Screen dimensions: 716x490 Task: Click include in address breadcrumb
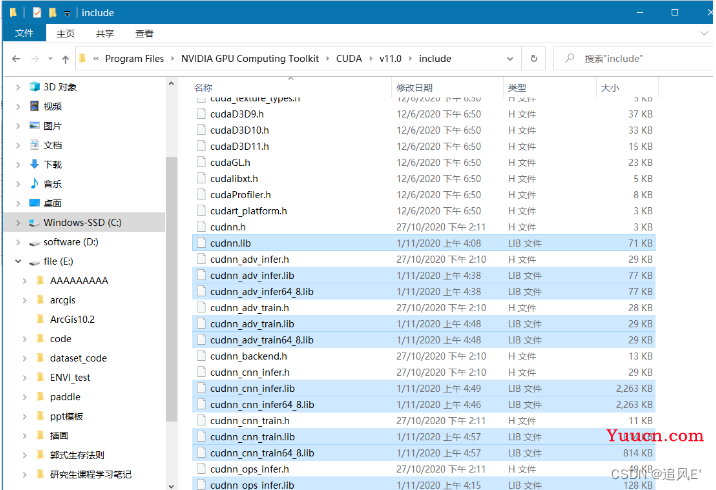tap(435, 58)
